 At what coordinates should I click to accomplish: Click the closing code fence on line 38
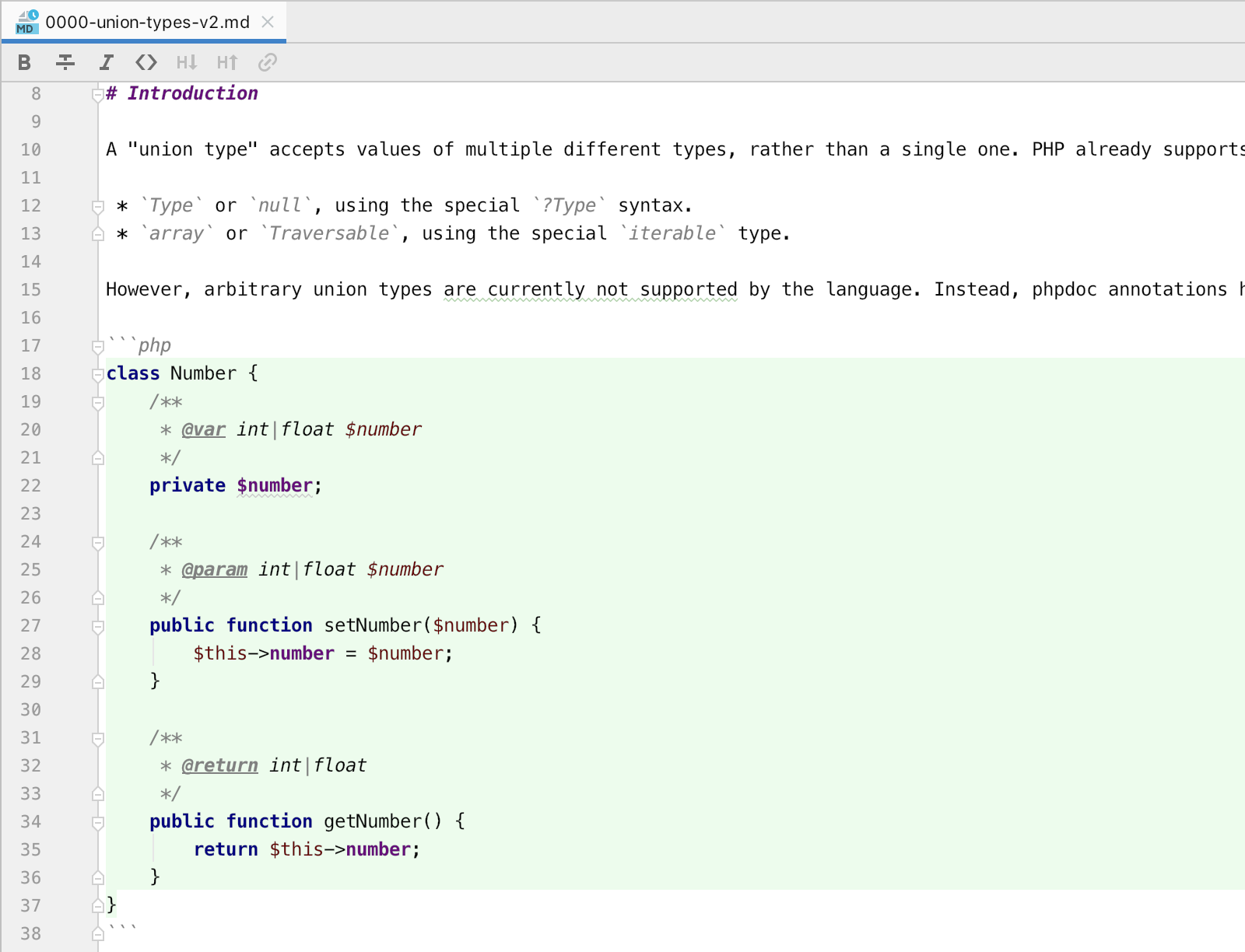(122, 928)
